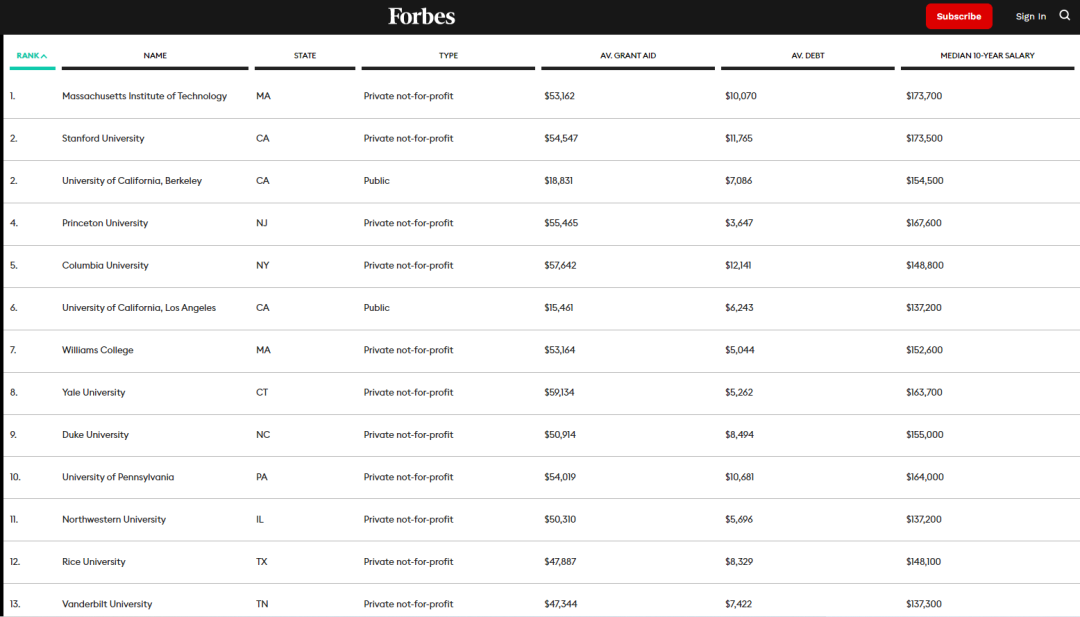Select Duke University name
The width and height of the screenshot is (1080, 617).
pos(95,435)
